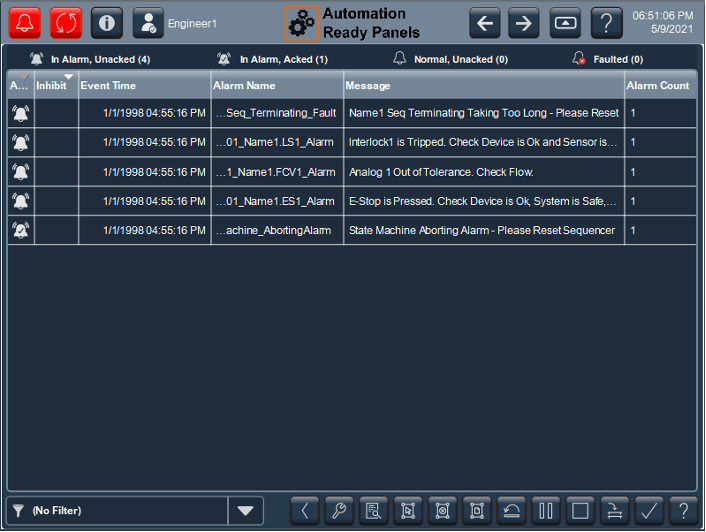
Task: Click the question mark in alarm toolbar
Action: [x=683, y=511]
